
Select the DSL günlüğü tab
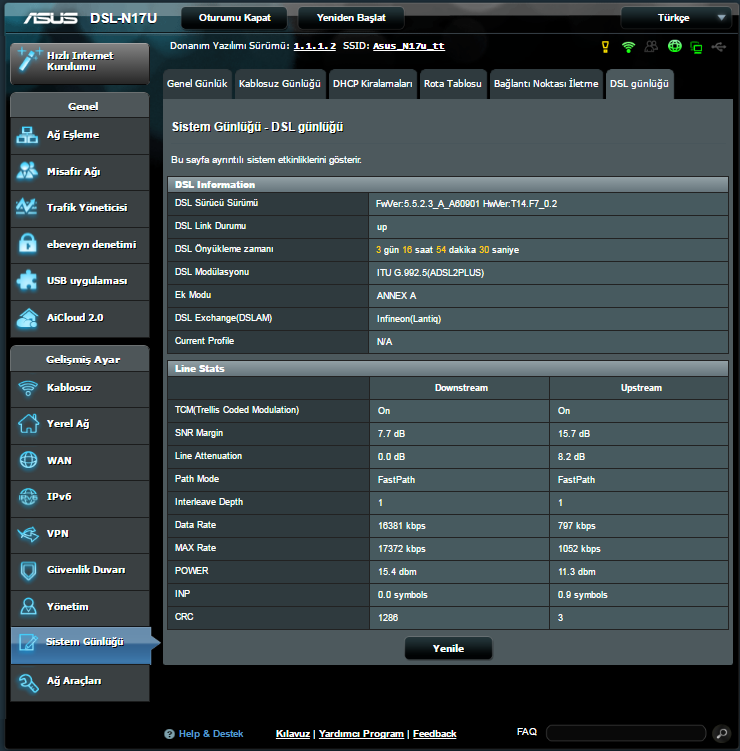[x=639, y=84]
